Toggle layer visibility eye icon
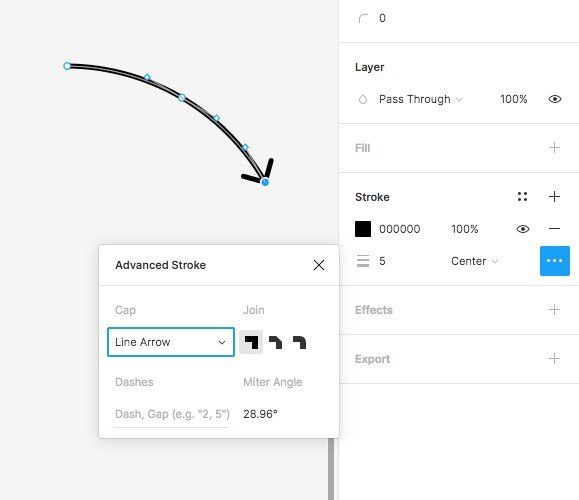The image size is (579, 500). (x=555, y=99)
